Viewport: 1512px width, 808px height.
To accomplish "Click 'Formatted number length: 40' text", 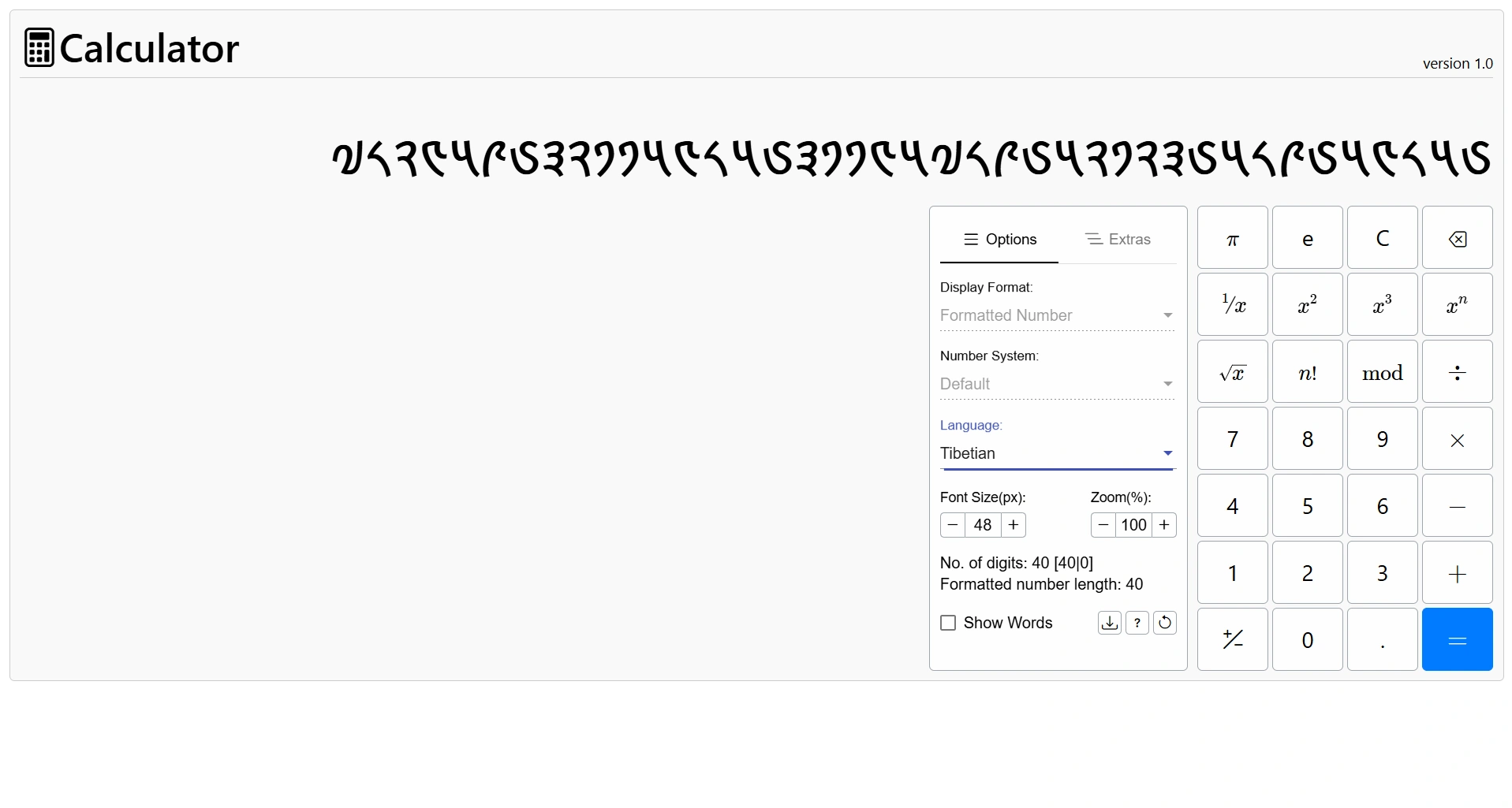I will [x=1041, y=584].
